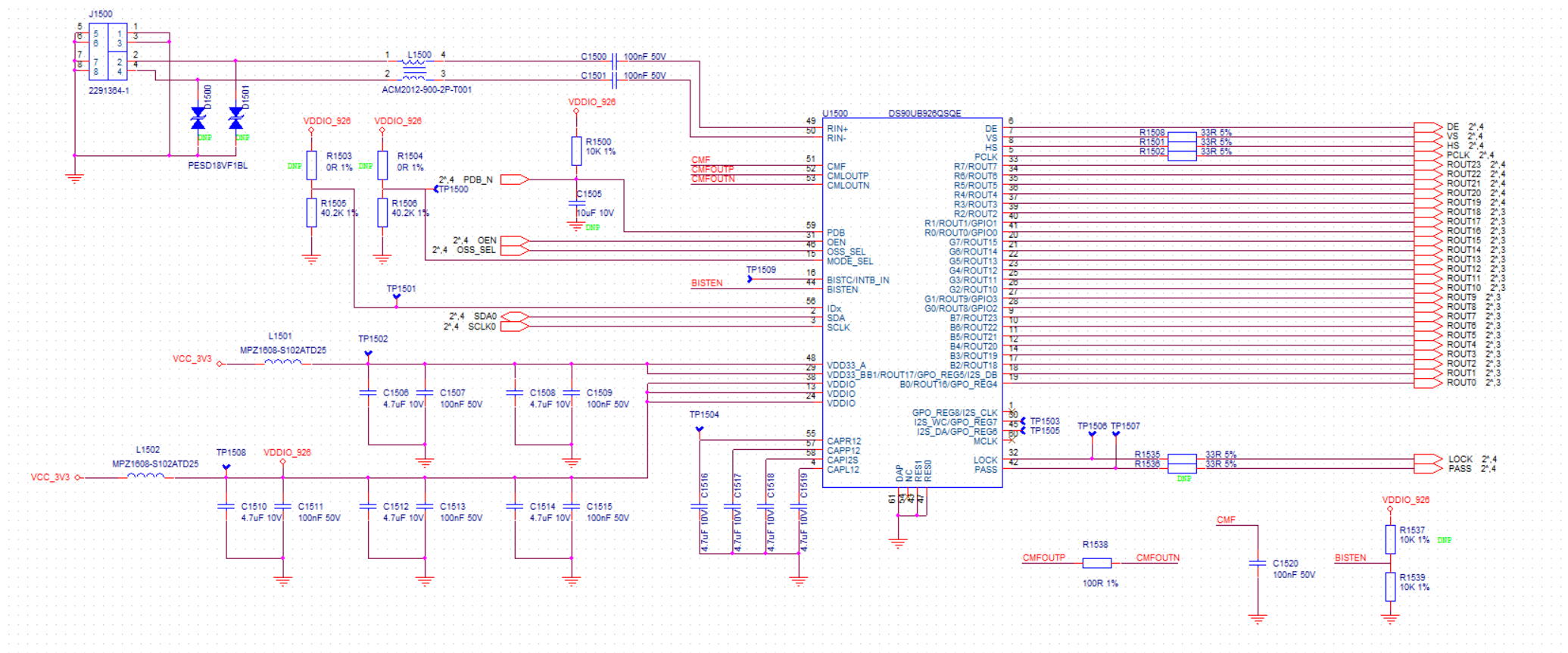Select the D1500 TVS diode symbol
The height and width of the screenshot is (653, 1568).
click(x=198, y=119)
